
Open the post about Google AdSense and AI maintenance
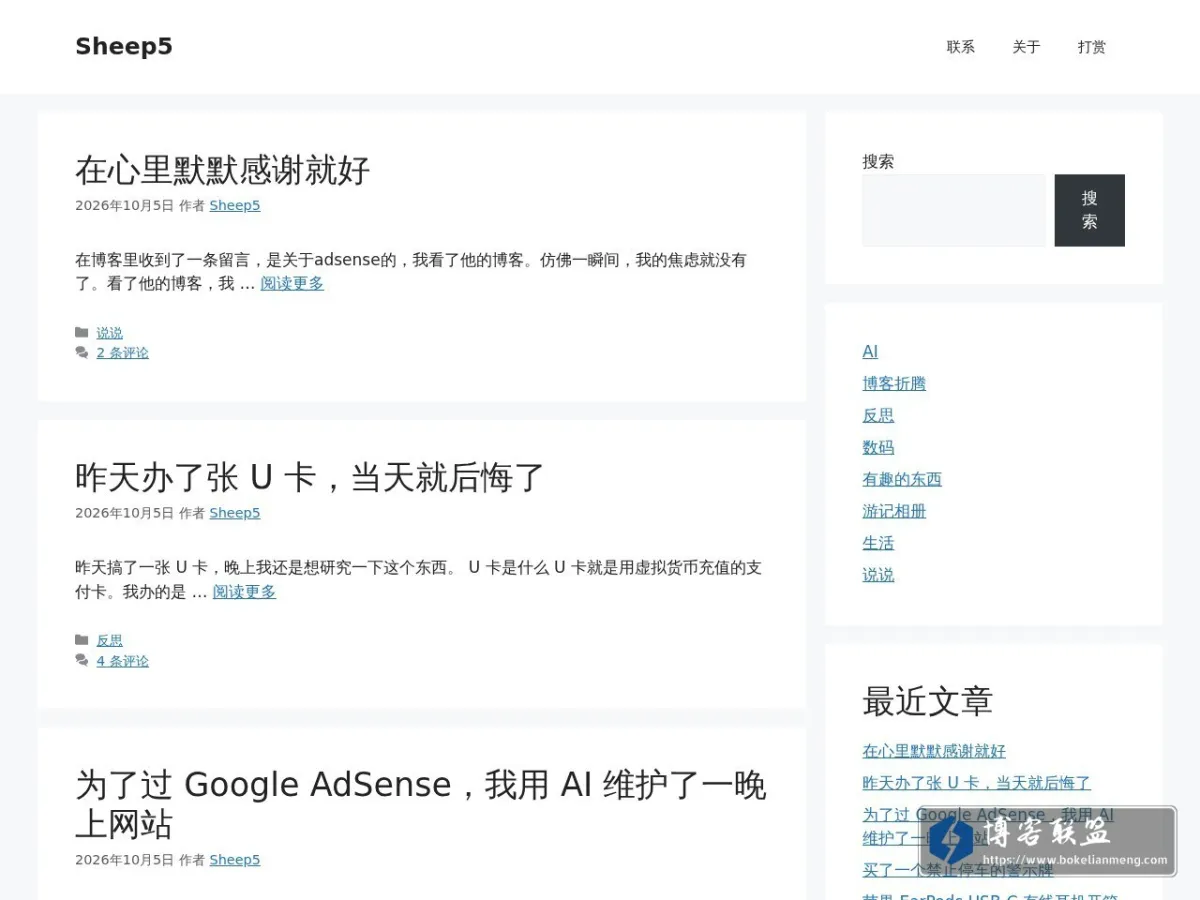click(x=421, y=804)
